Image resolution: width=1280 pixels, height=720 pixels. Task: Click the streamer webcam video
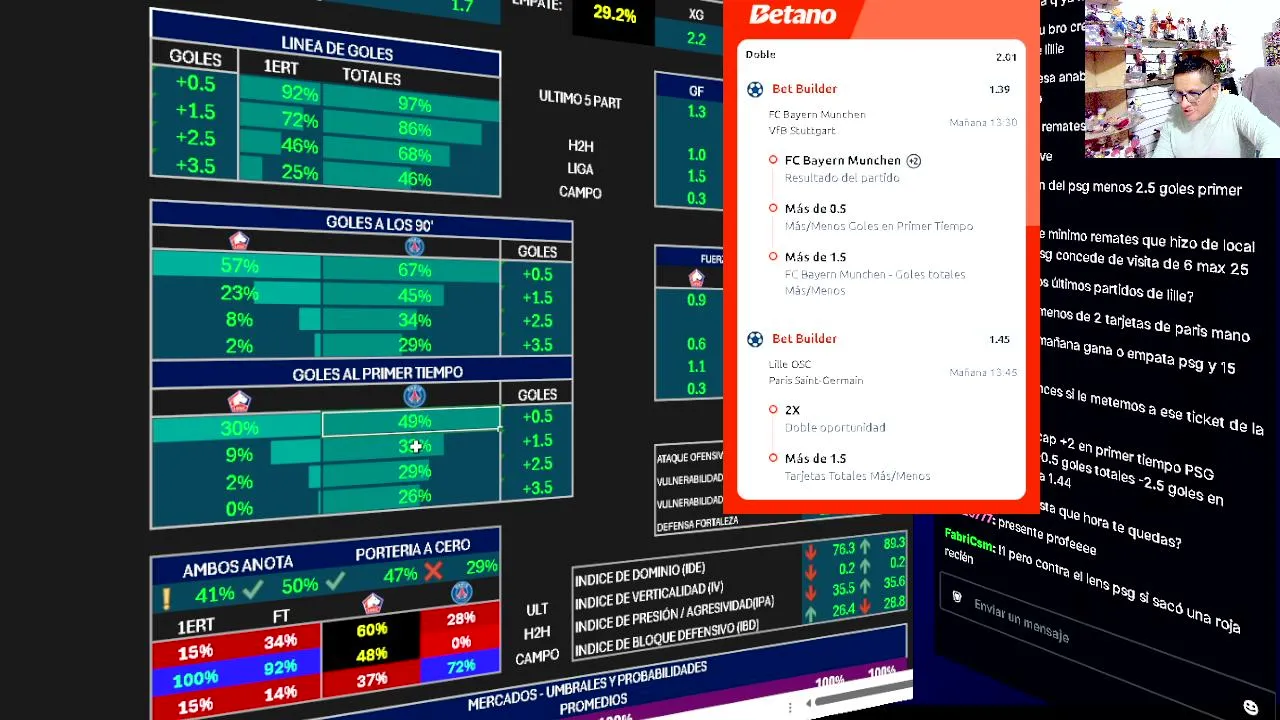point(1182,79)
